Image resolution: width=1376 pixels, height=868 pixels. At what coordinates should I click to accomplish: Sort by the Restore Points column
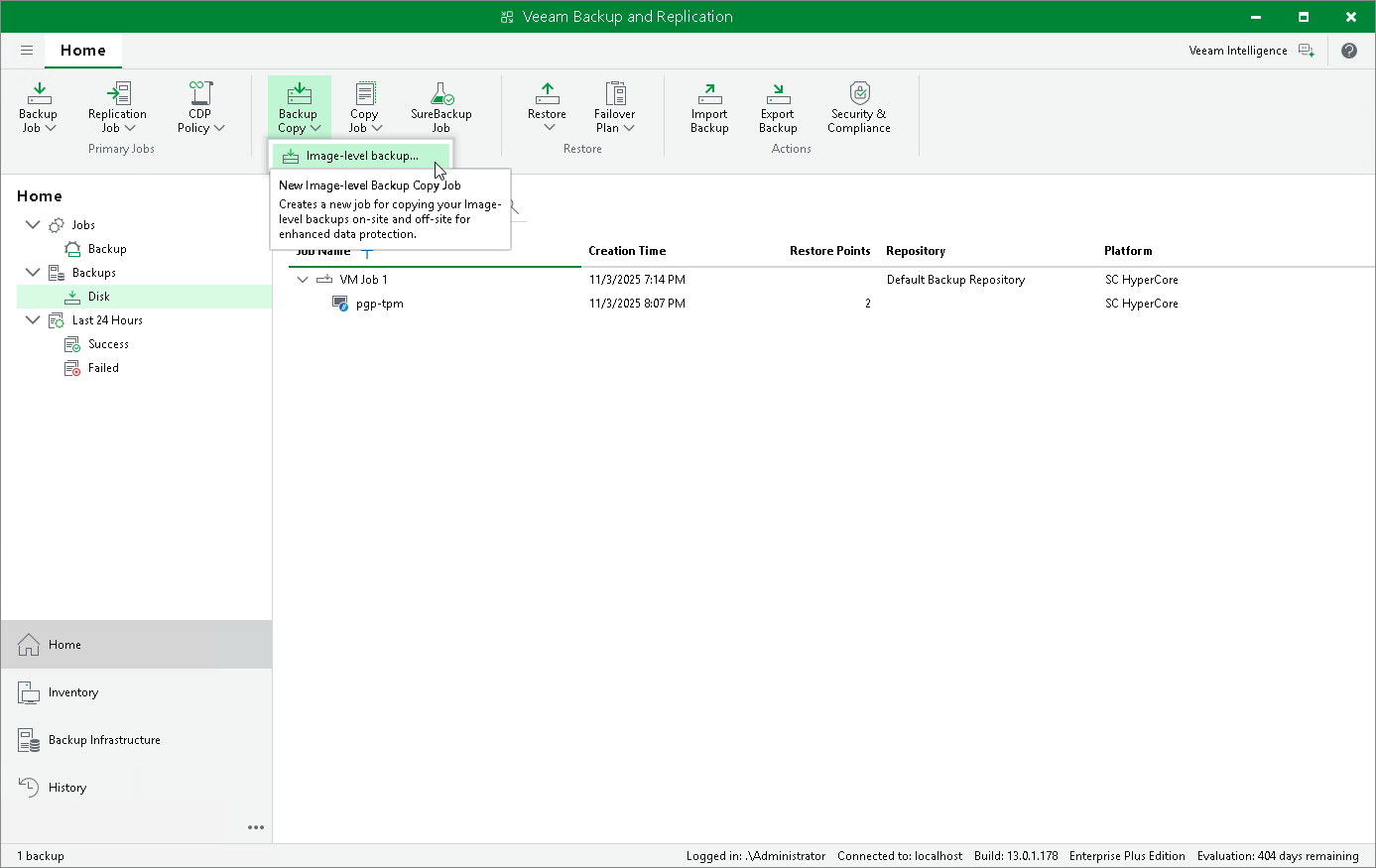pyautogui.click(x=829, y=251)
